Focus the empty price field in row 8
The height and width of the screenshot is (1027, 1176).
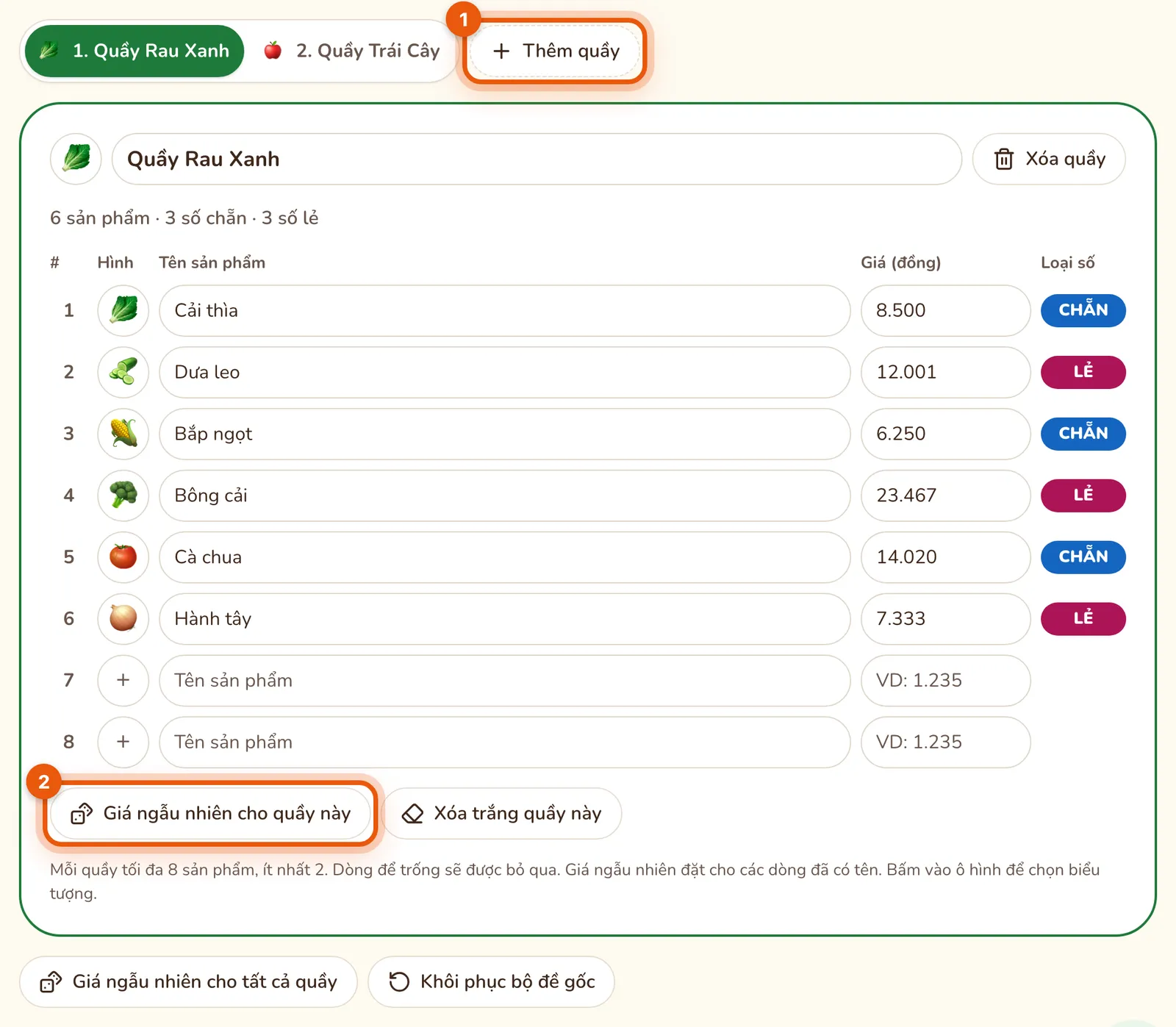tap(945, 742)
